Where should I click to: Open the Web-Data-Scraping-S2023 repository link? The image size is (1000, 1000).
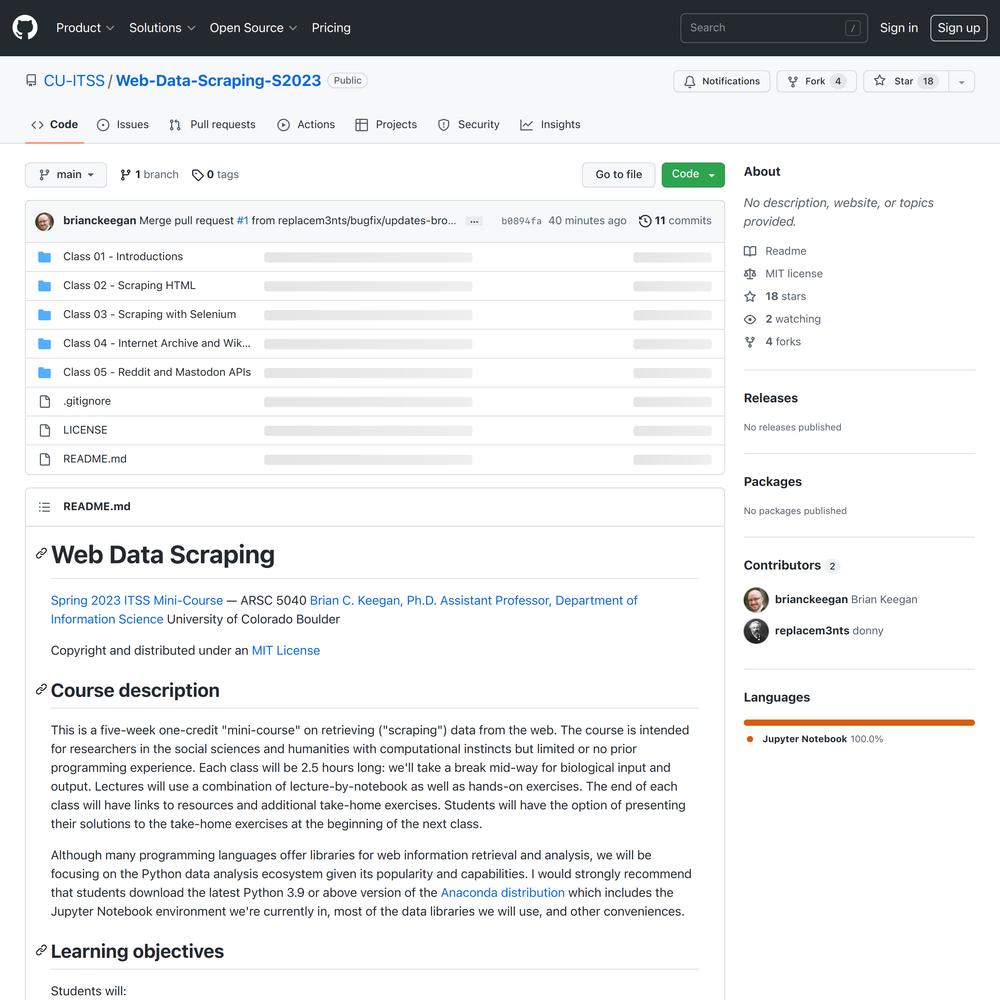point(218,81)
